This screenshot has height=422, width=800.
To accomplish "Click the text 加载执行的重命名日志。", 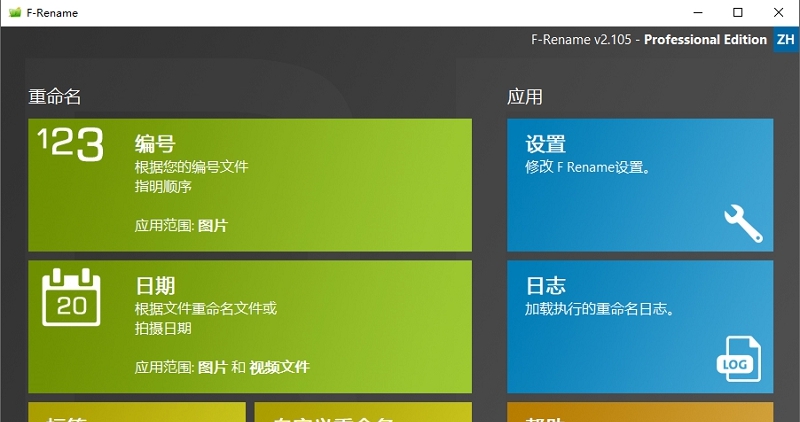I will tap(600, 309).
